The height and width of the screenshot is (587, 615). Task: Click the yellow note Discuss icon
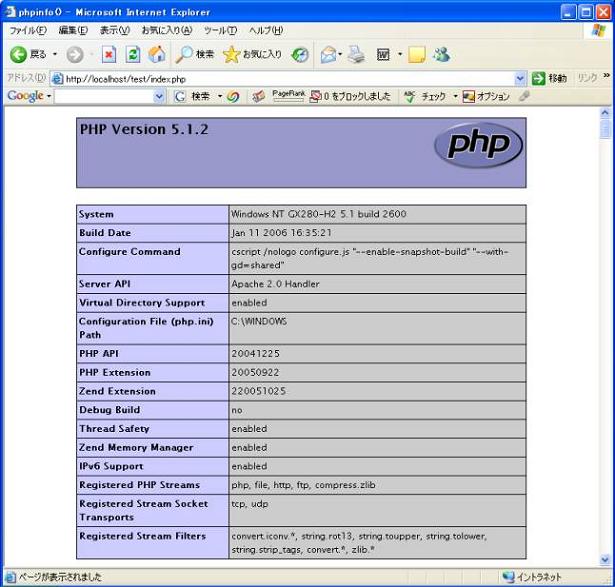click(x=417, y=55)
